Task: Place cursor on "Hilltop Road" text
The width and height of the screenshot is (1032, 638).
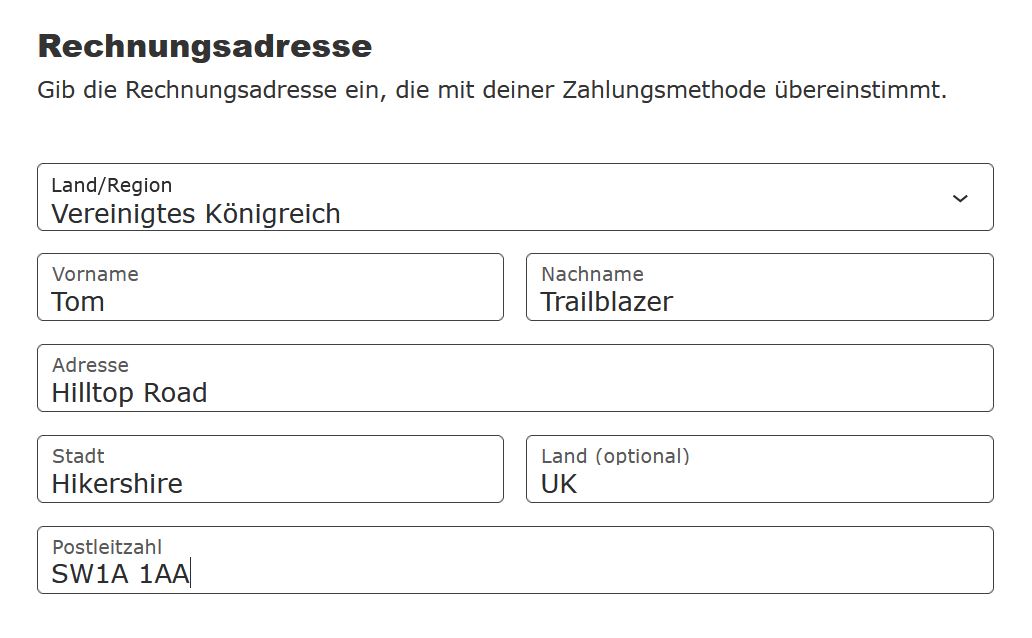Action: (x=129, y=393)
